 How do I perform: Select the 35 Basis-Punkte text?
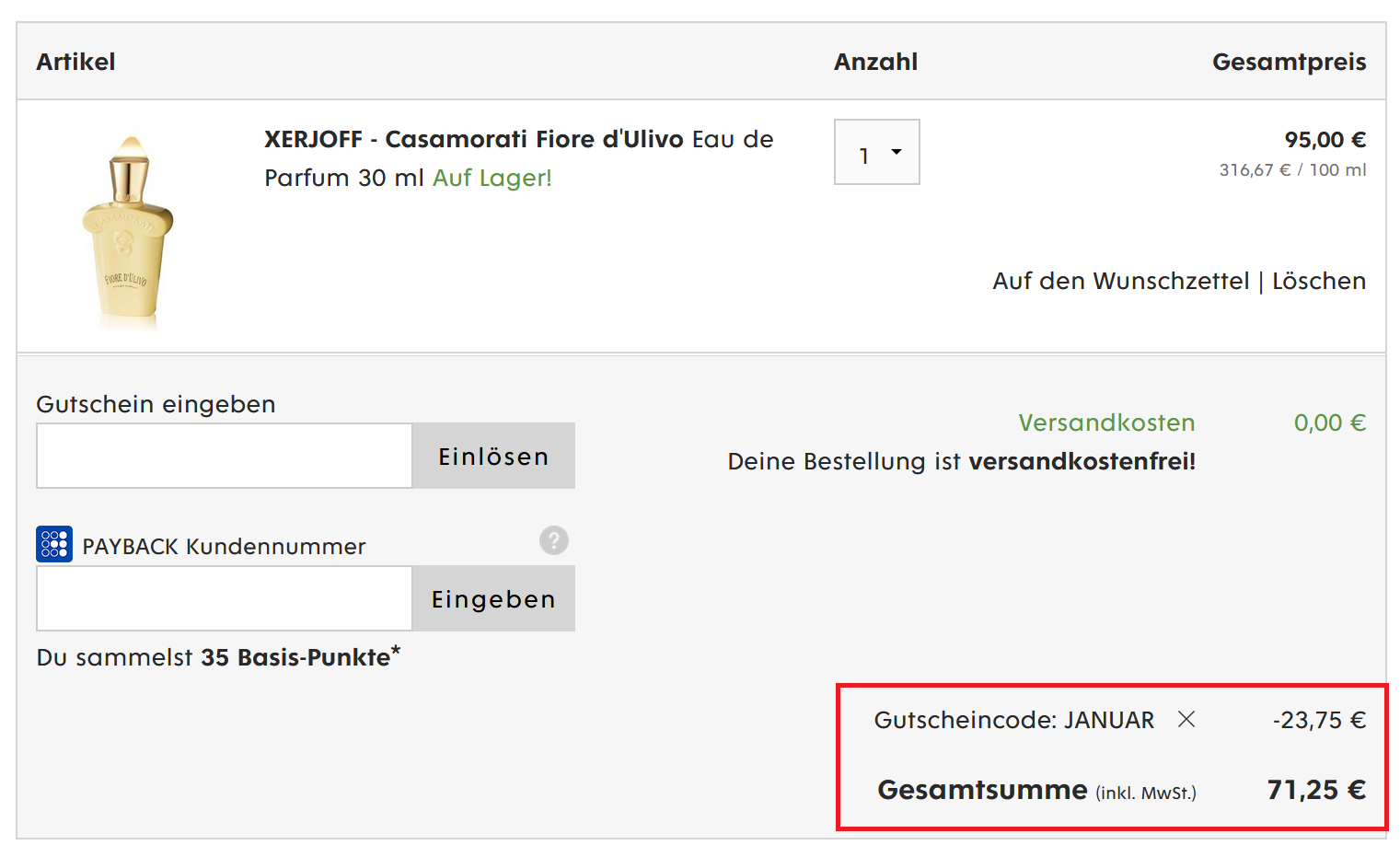(296, 657)
